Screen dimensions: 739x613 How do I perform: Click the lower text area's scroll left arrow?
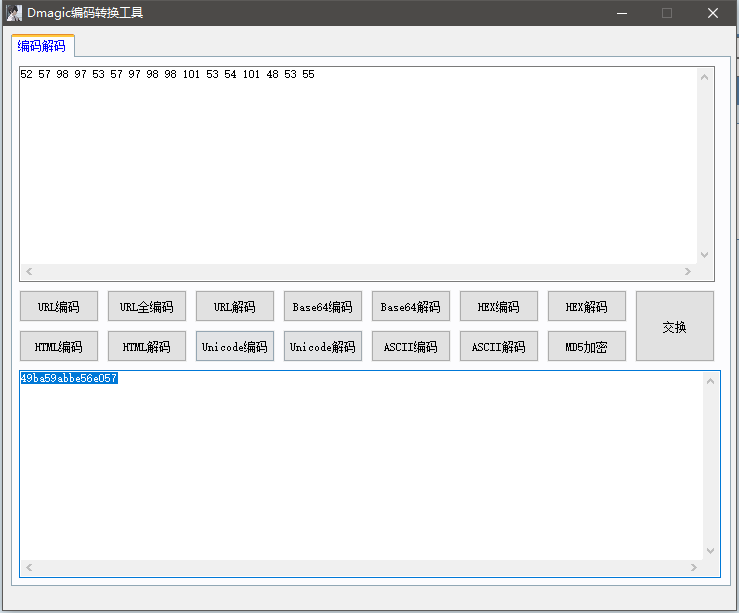(x=29, y=567)
